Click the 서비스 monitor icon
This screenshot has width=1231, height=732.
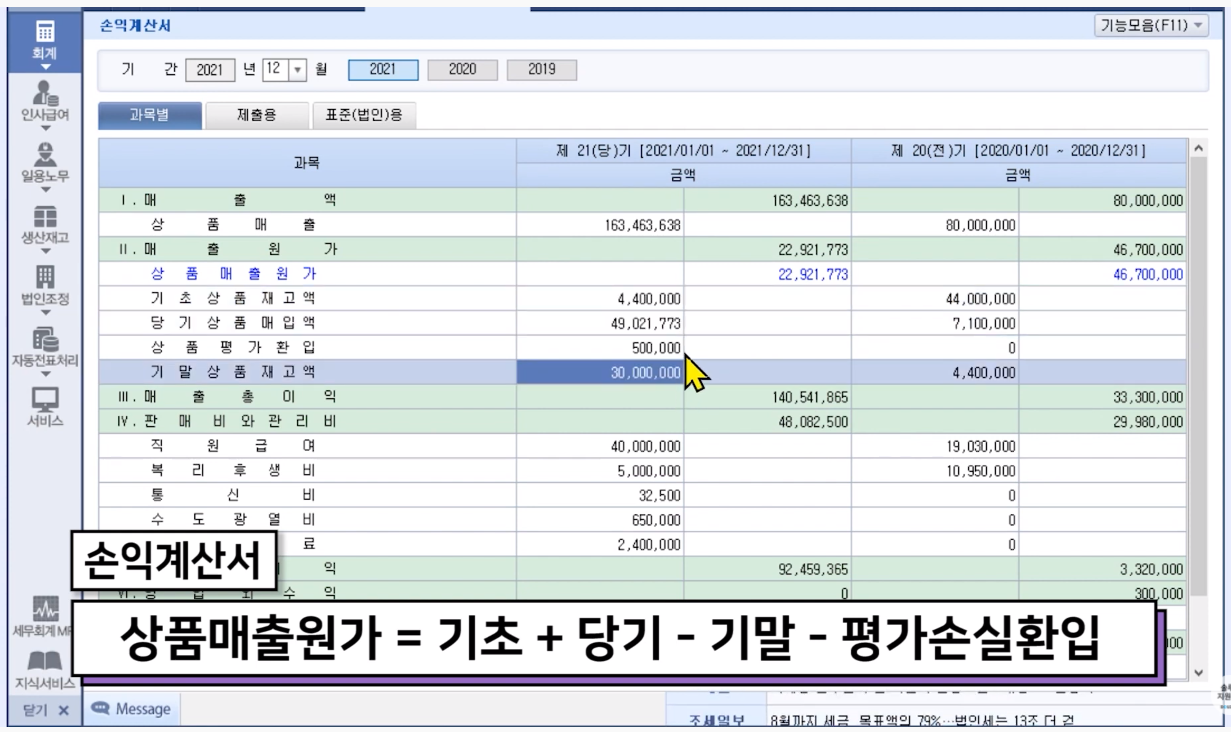click(x=44, y=400)
